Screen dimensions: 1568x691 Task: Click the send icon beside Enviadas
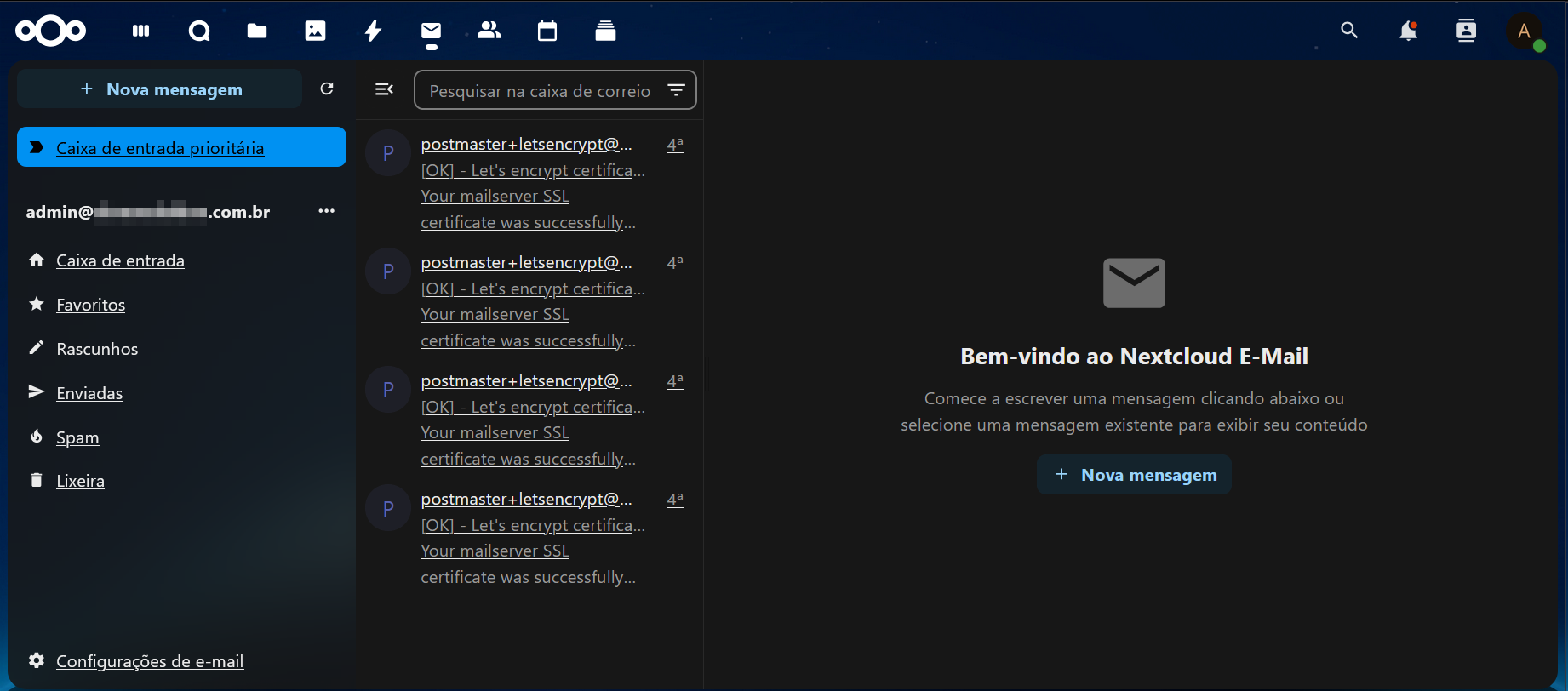(x=37, y=391)
